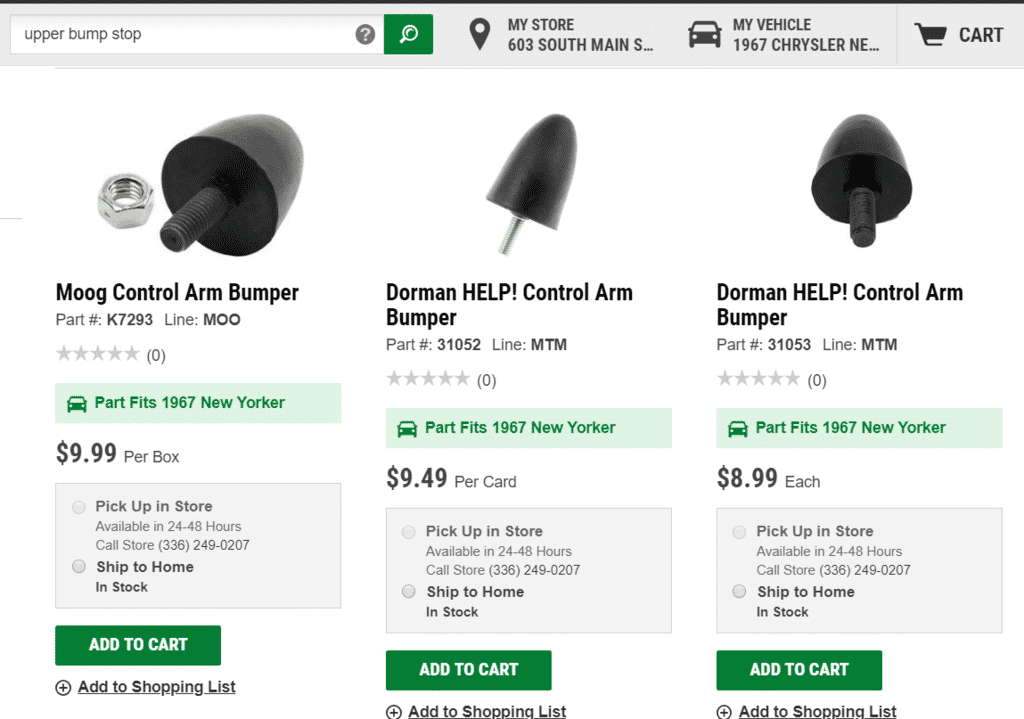The height and width of the screenshot is (719, 1024).
Task: Click the My Vehicle car icon
Action: [x=705, y=35]
